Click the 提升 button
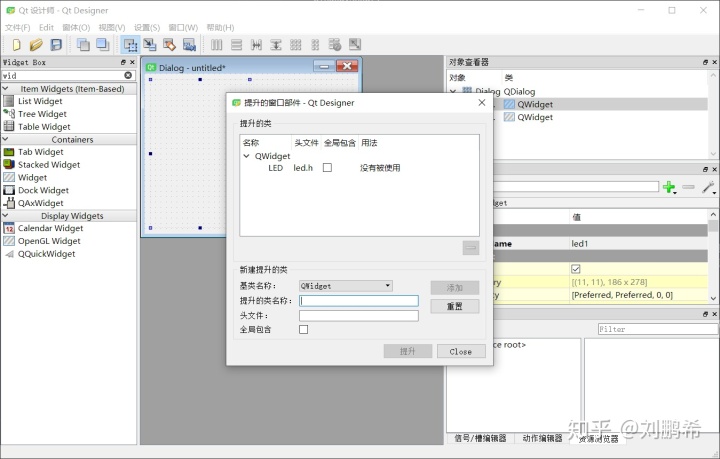This screenshot has height=459, width=720. click(x=408, y=351)
